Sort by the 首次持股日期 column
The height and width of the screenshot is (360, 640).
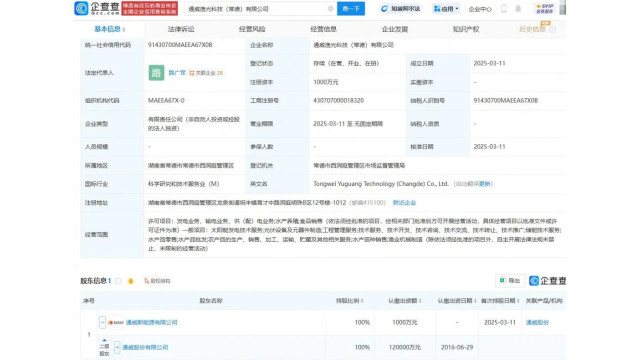click(x=500, y=301)
